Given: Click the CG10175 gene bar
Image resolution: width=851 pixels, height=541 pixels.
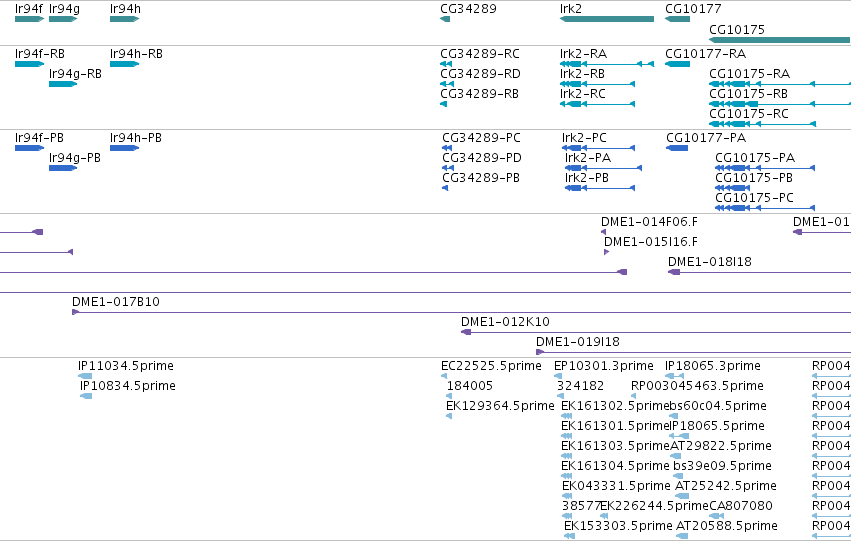Looking at the screenshot, I should pos(779,40).
